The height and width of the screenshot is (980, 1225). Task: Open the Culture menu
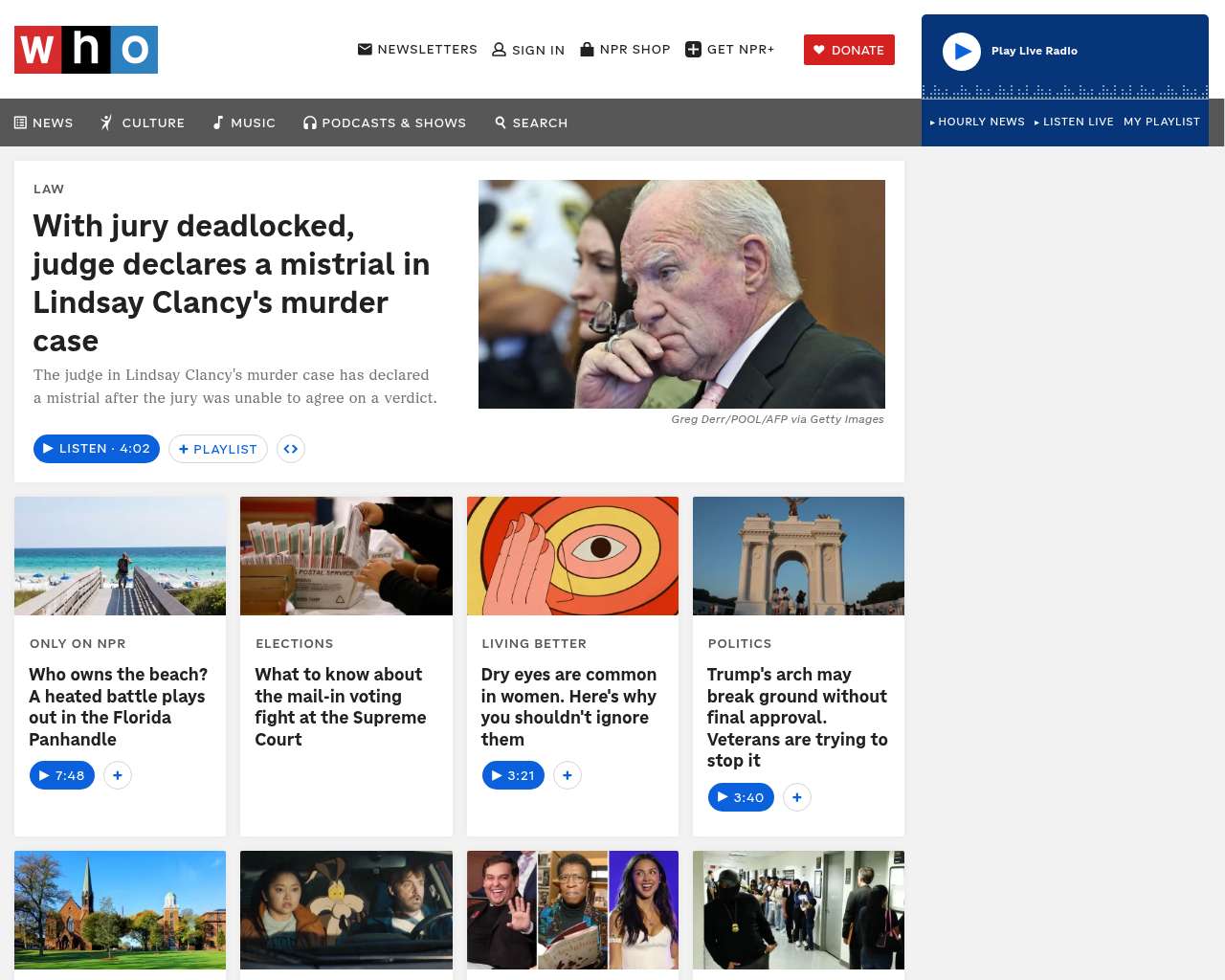coord(143,122)
